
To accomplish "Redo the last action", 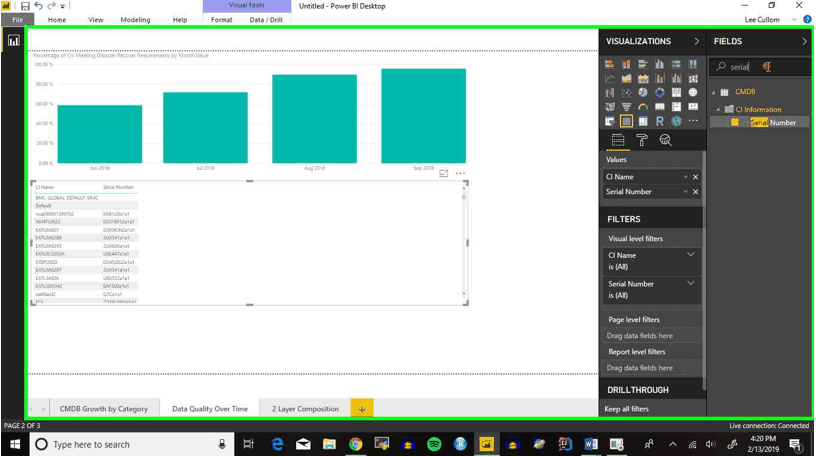I will (51, 6).
